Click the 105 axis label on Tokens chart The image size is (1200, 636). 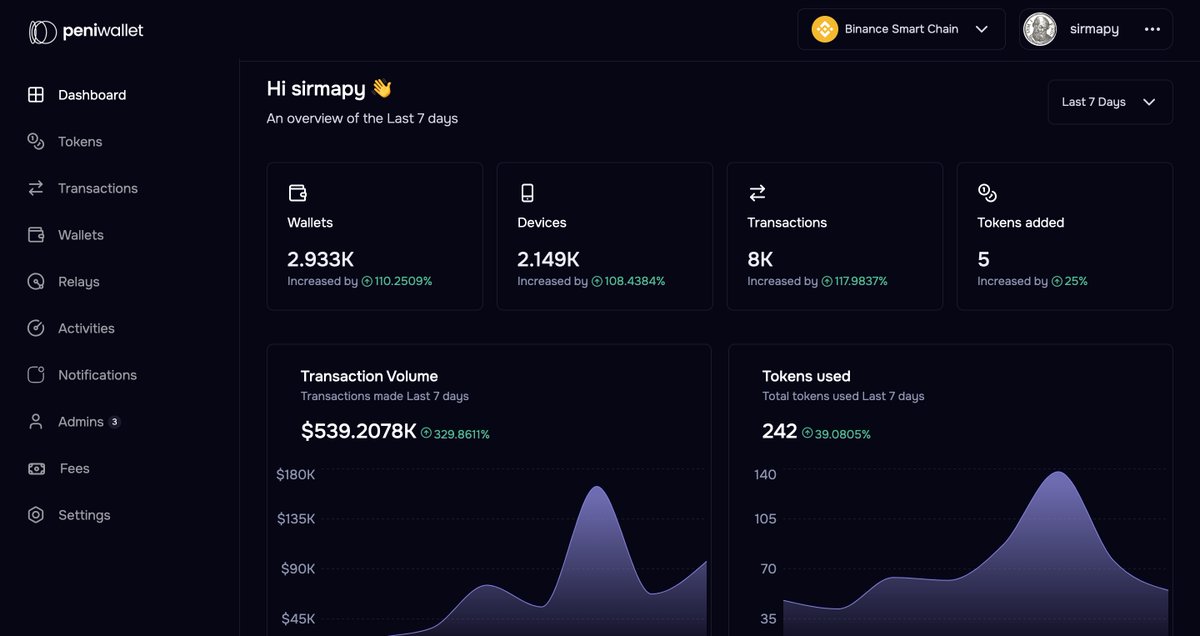pos(765,519)
